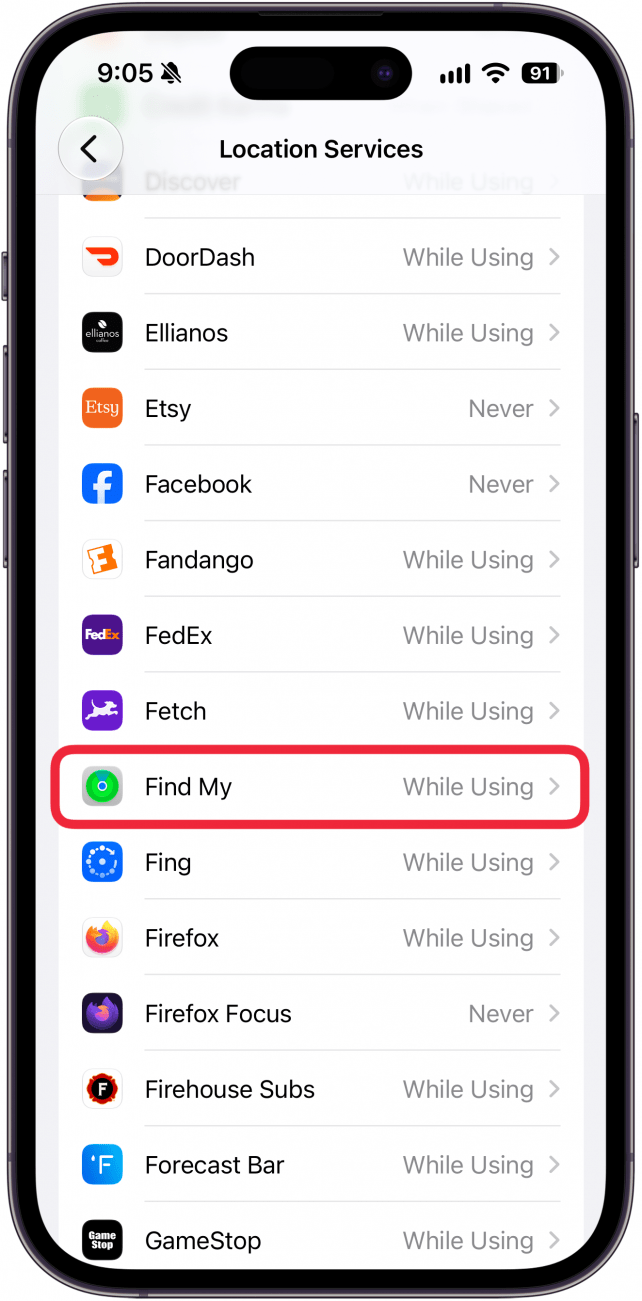Expand Find My location chevron
Image resolution: width=642 pixels, height=1301 pixels.
point(554,787)
